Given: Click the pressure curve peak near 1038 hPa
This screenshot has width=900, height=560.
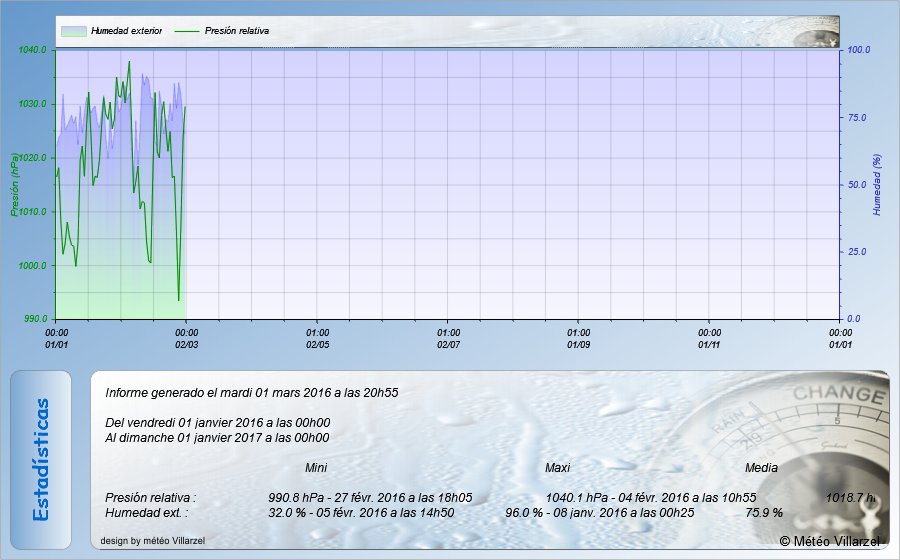Looking at the screenshot, I should (x=129, y=62).
